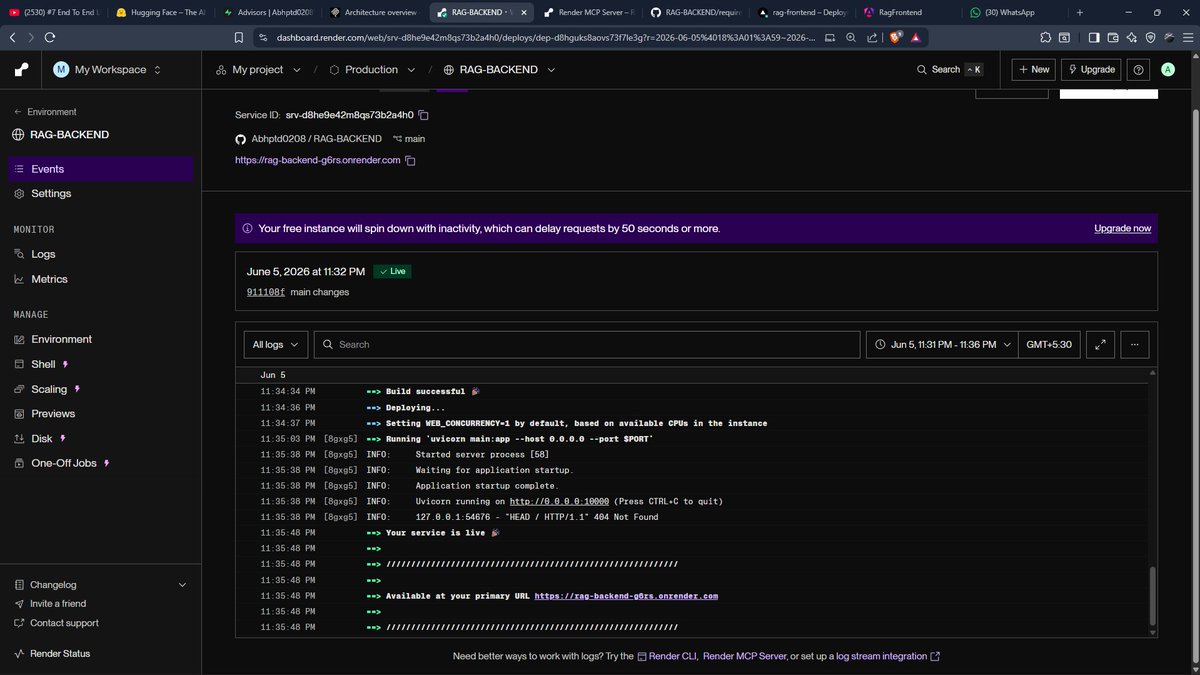Click Upgrade now in banner
Image resolution: width=1200 pixels, height=675 pixels.
pyautogui.click(x=1122, y=229)
